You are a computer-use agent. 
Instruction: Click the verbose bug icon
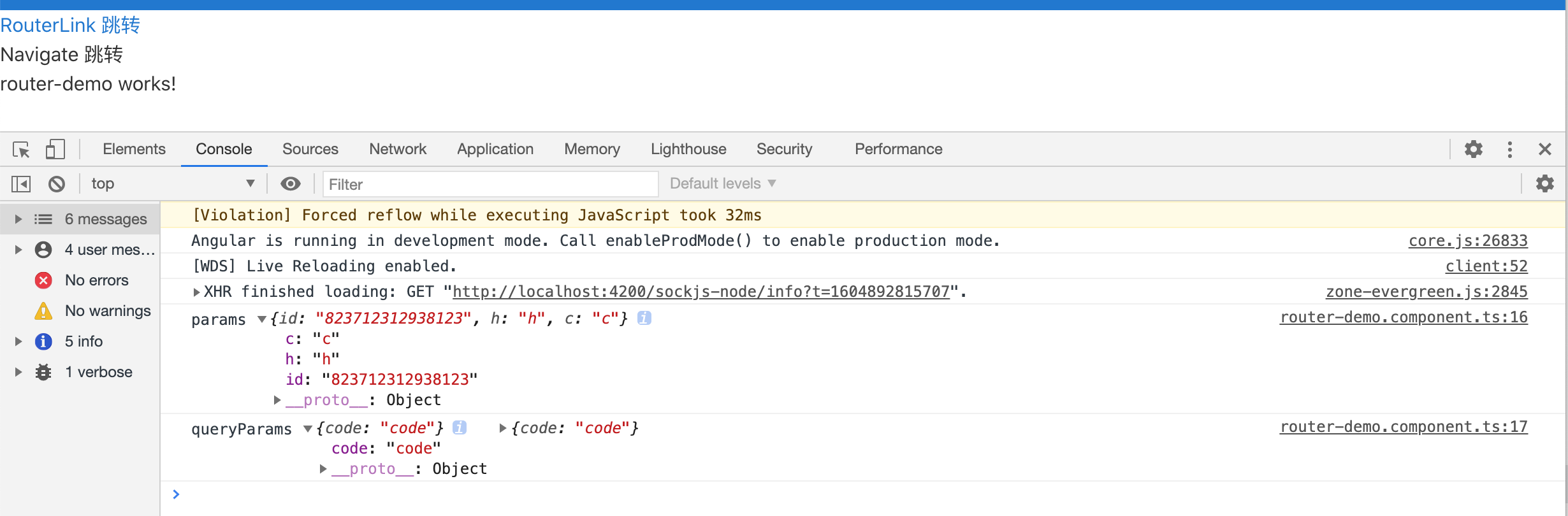(43, 372)
